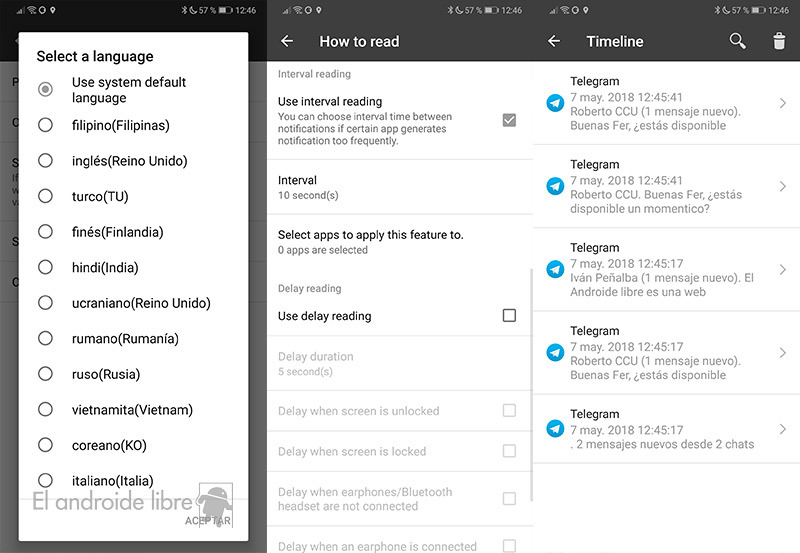This screenshot has width=800, height=553.
Task: Tap the 'Interval reading' section header
Action: pyautogui.click(x=314, y=74)
